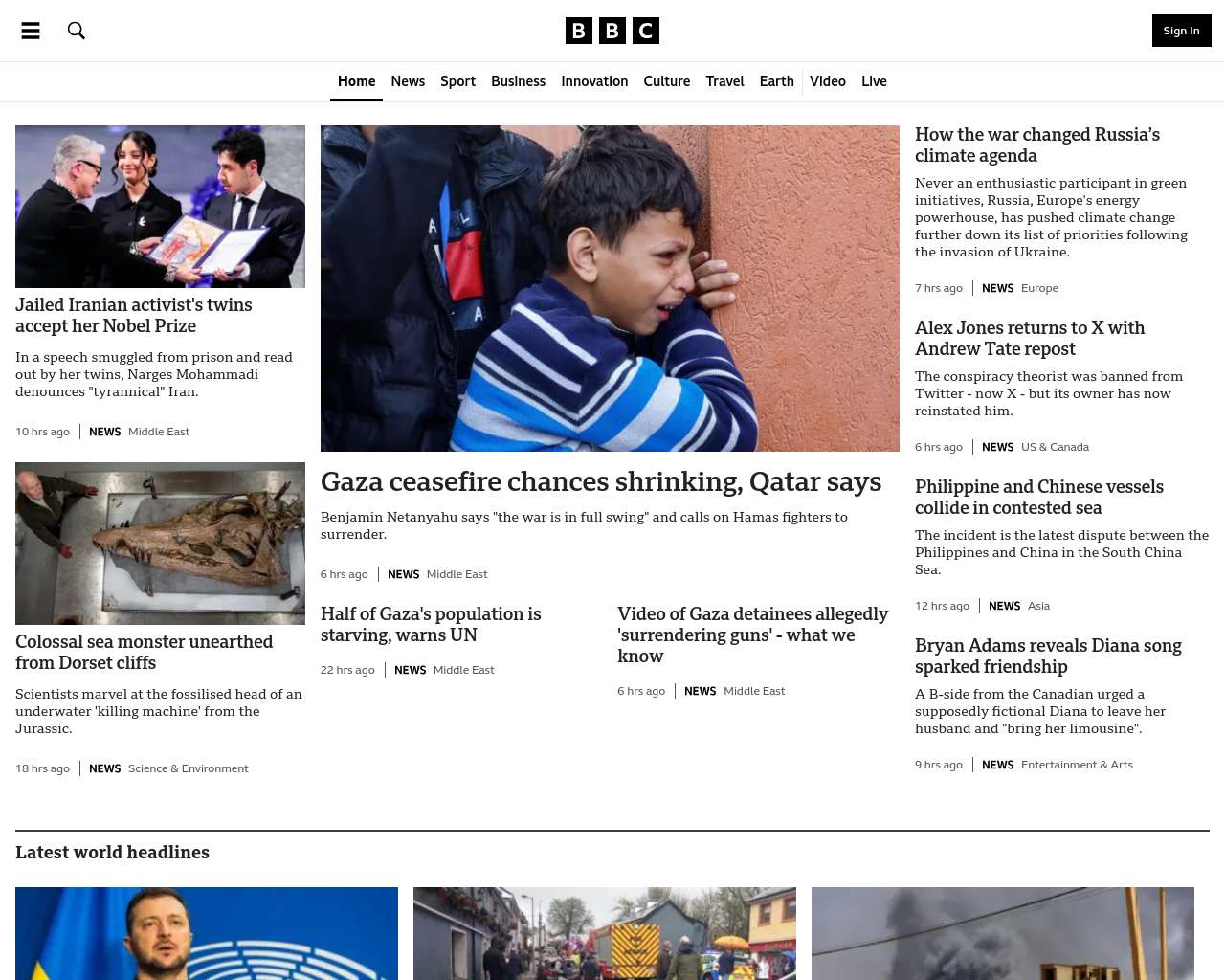Open Alex Jones returns to X article
The image size is (1225, 980).
pyautogui.click(x=1030, y=338)
